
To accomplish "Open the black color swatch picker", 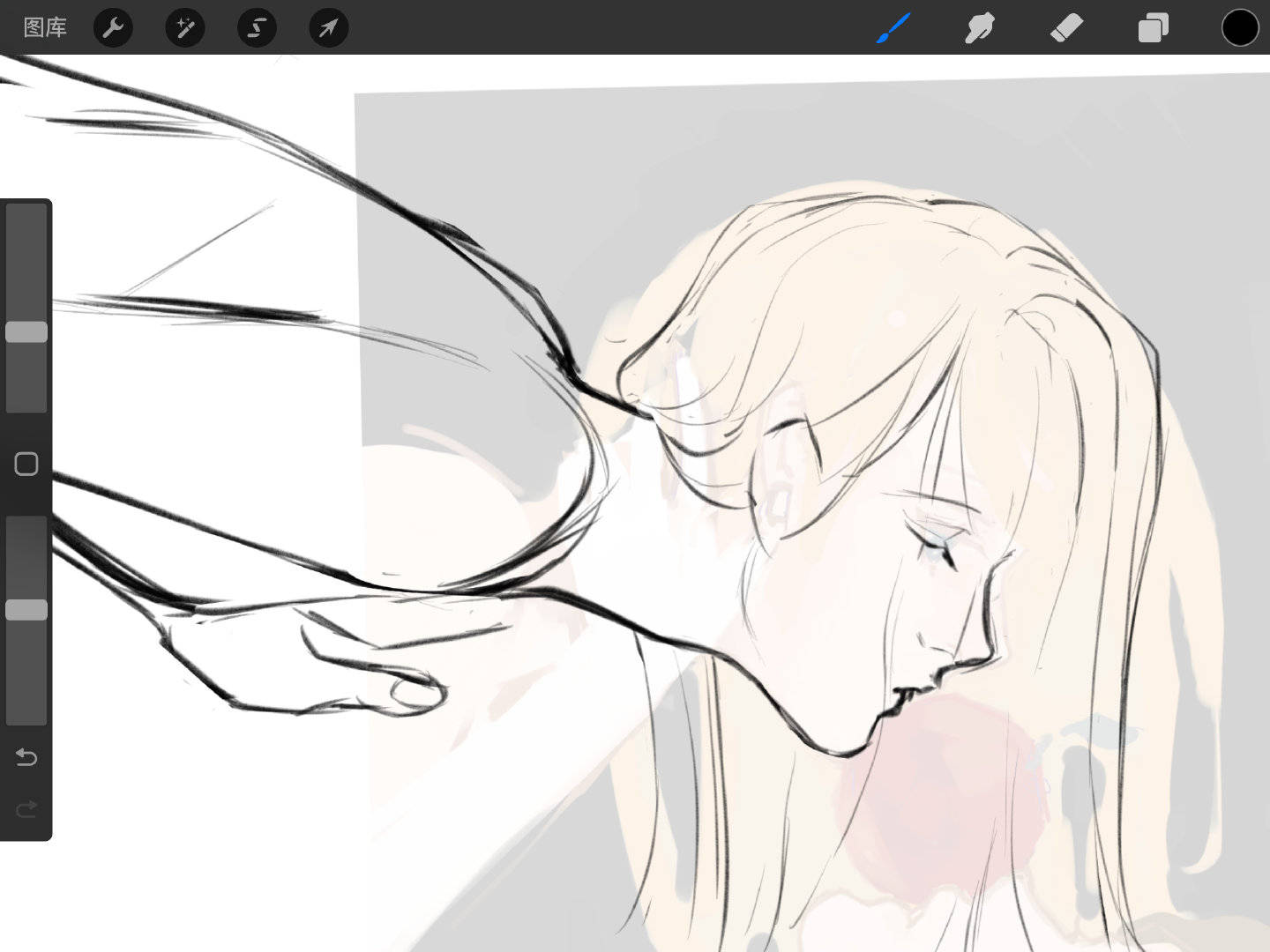I will tap(1239, 28).
